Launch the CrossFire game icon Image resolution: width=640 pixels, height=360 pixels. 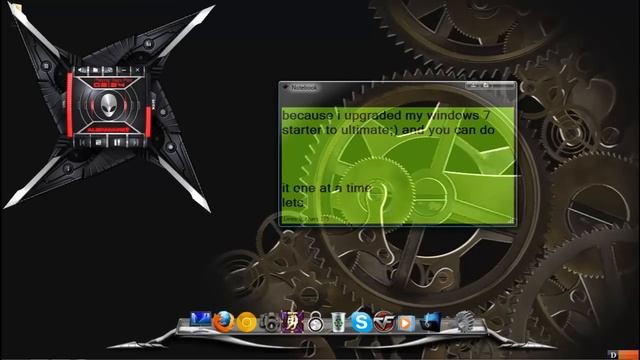[x=384, y=322]
